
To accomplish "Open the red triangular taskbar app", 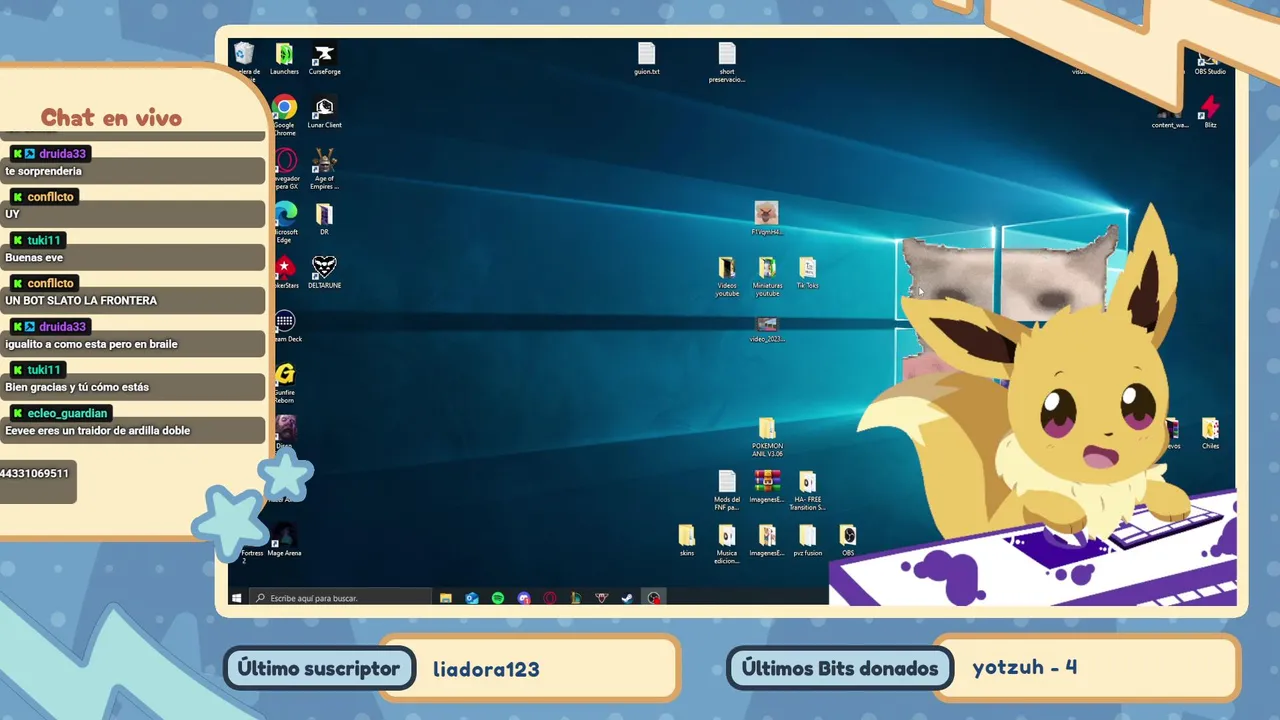I will 602,598.
